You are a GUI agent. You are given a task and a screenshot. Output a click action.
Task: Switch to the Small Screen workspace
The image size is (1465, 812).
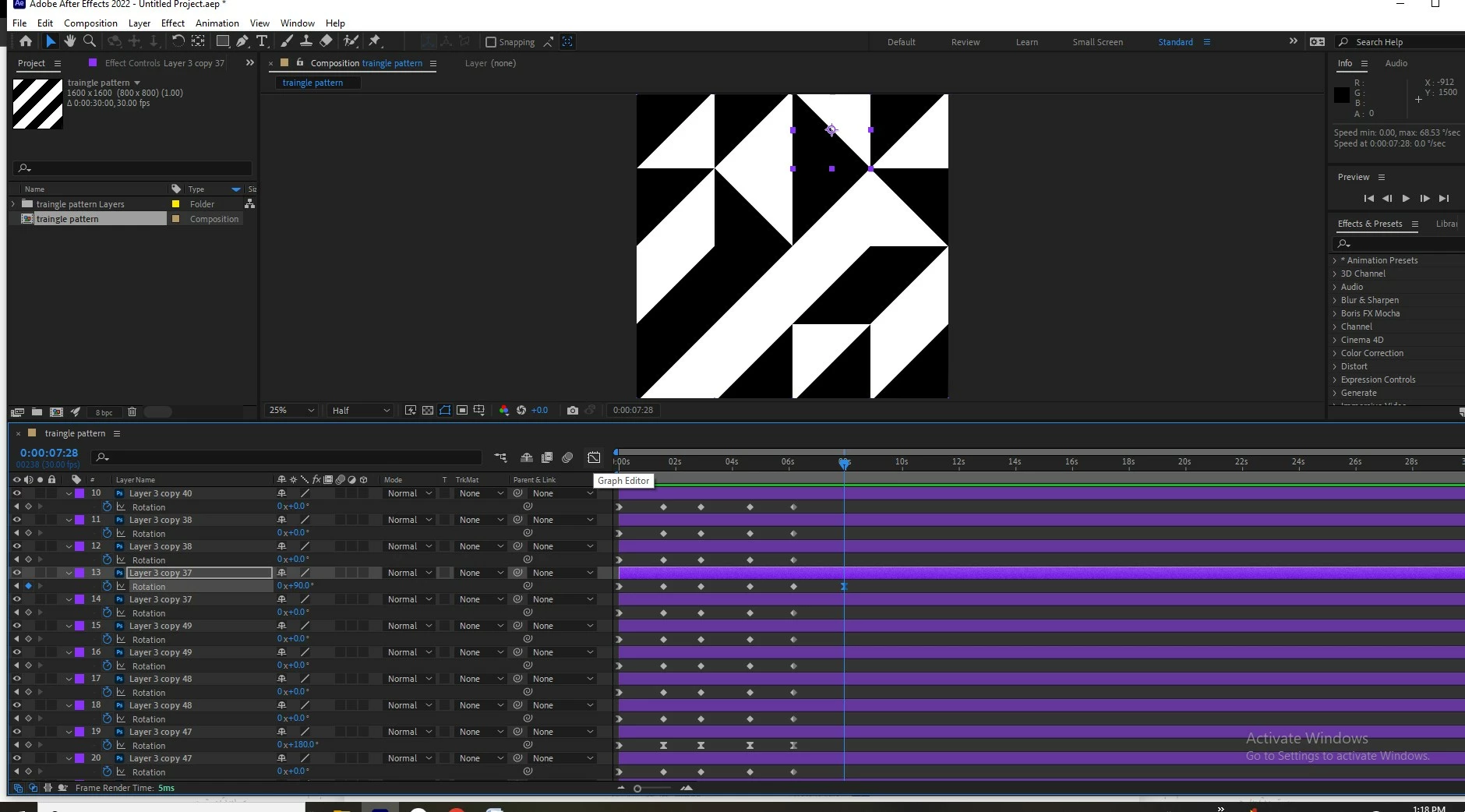pos(1098,42)
